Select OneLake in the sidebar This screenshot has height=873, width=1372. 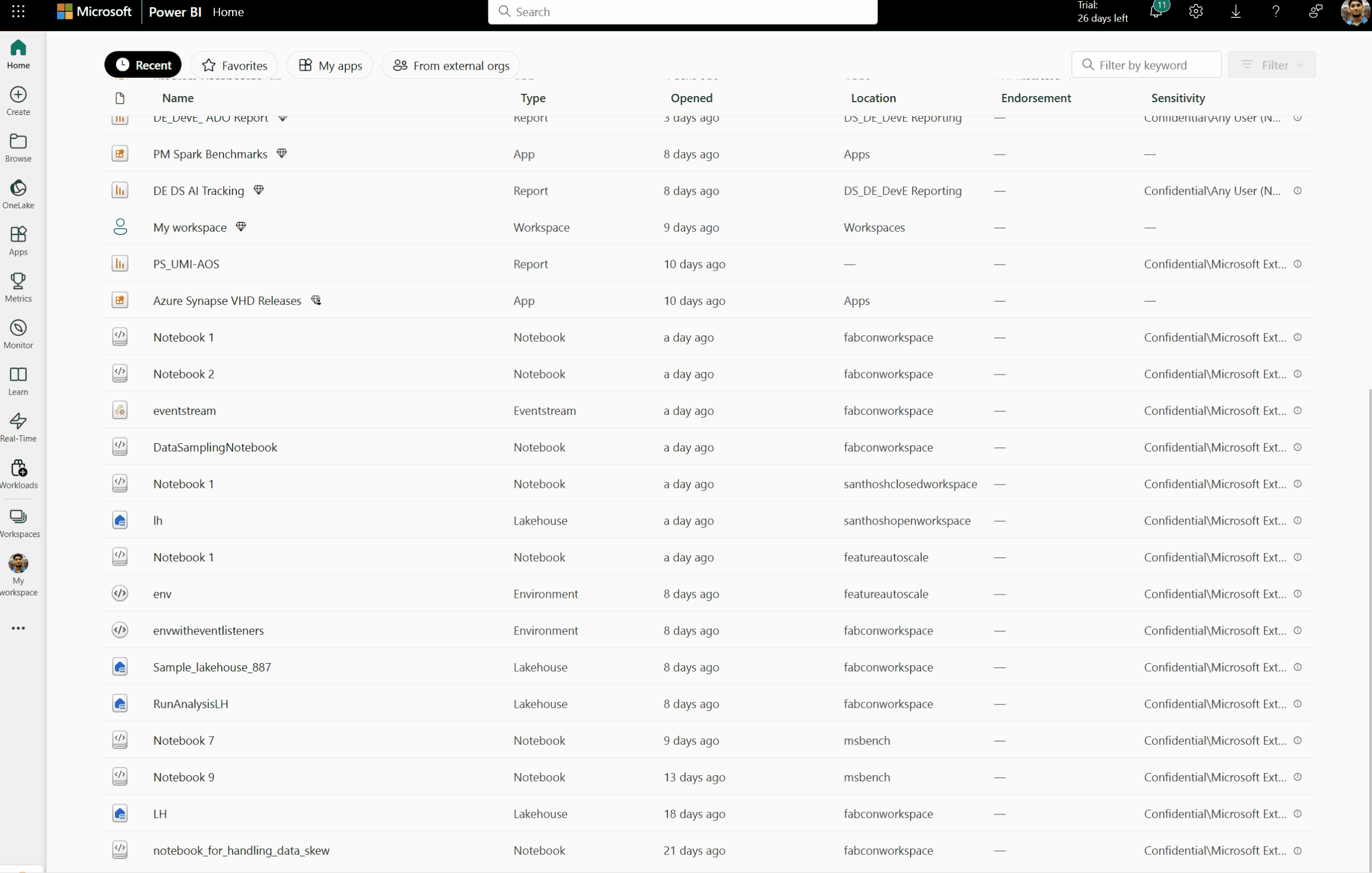coord(18,194)
